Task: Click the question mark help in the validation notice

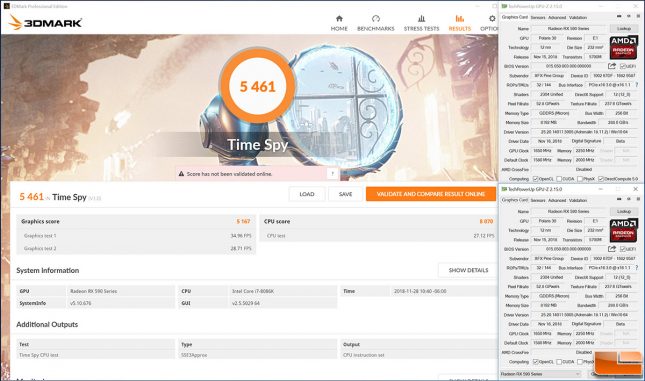Action: pyautogui.click(x=332, y=174)
